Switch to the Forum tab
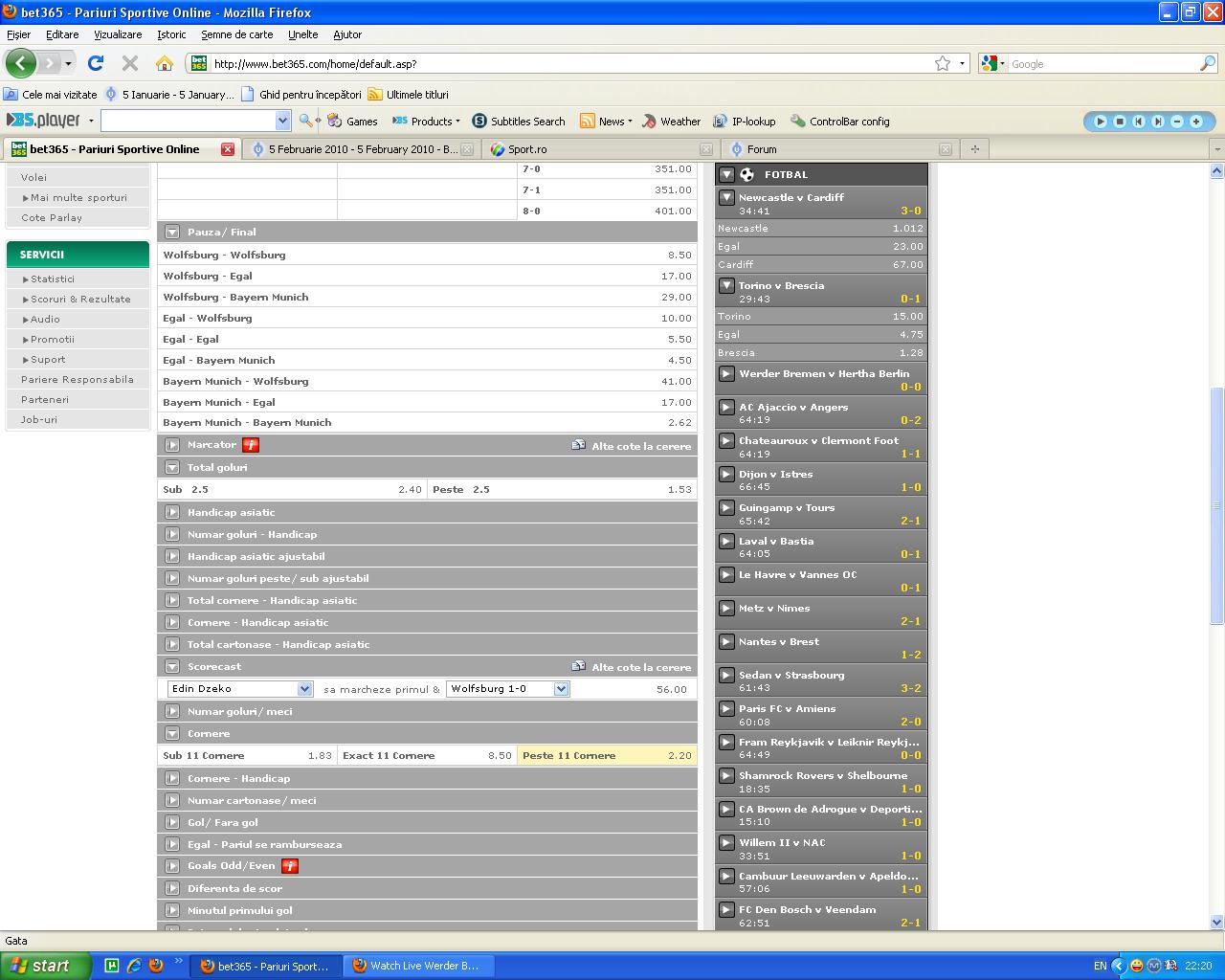This screenshot has width=1225, height=980. 838,149
